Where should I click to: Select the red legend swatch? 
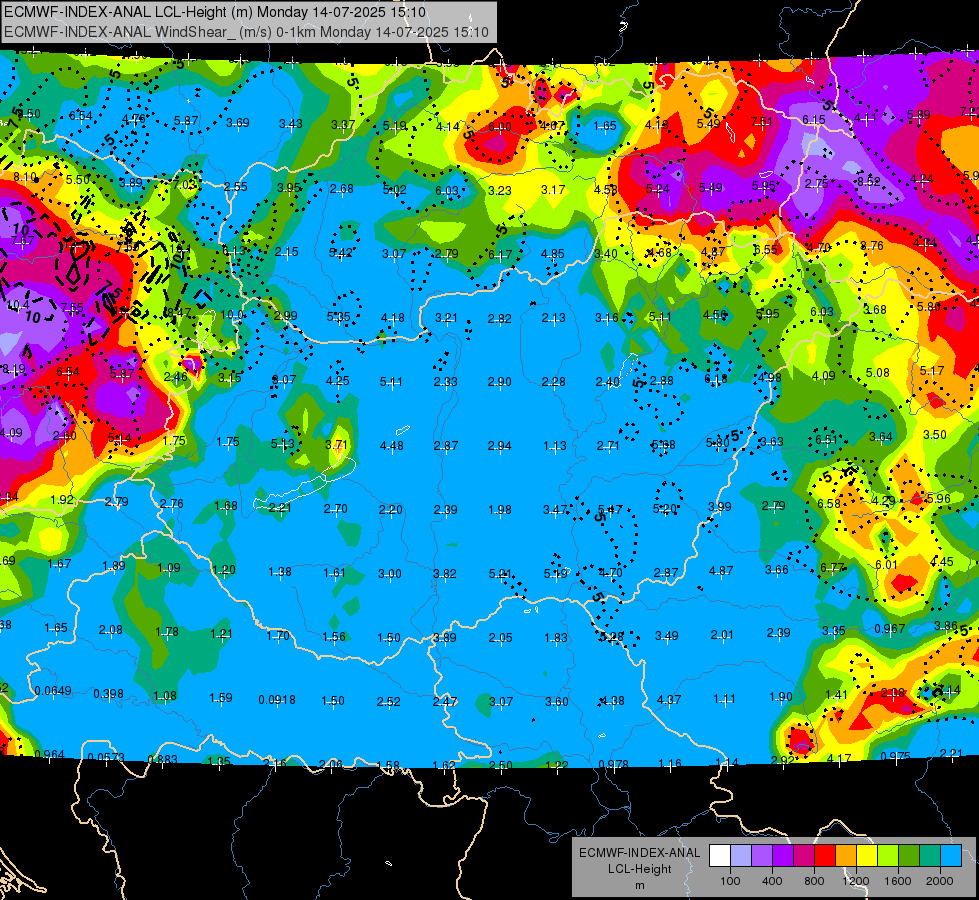click(x=825, y=856)
